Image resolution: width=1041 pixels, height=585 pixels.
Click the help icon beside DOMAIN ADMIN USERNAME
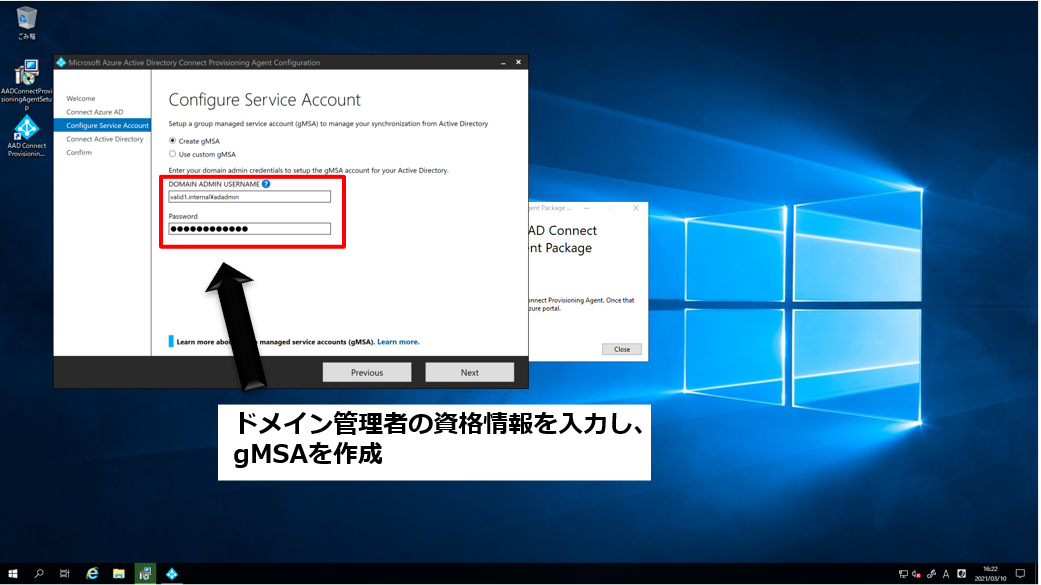pyautogui.click(x=266, y=184)
